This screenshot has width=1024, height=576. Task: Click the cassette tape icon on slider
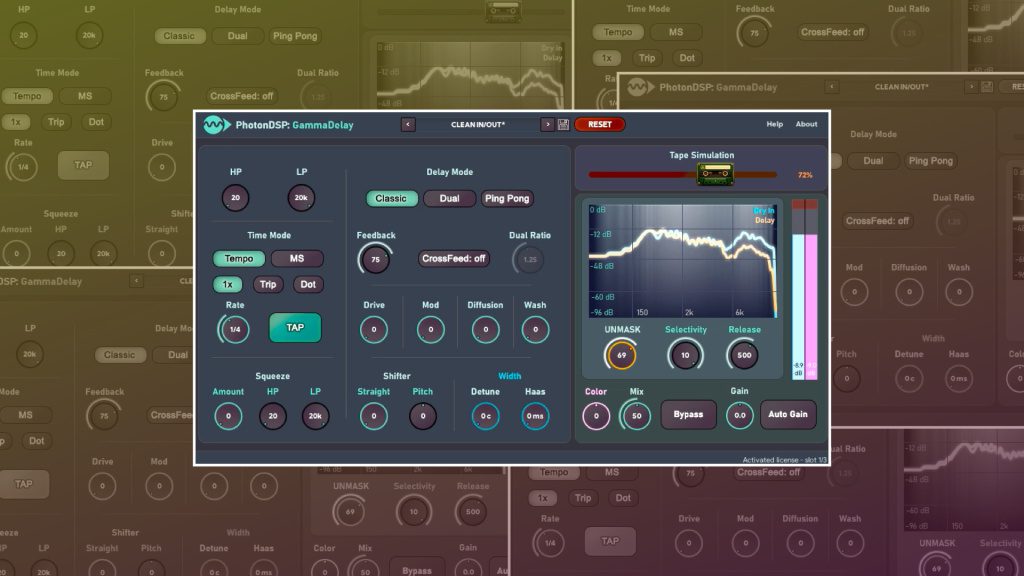coord(715,174)
